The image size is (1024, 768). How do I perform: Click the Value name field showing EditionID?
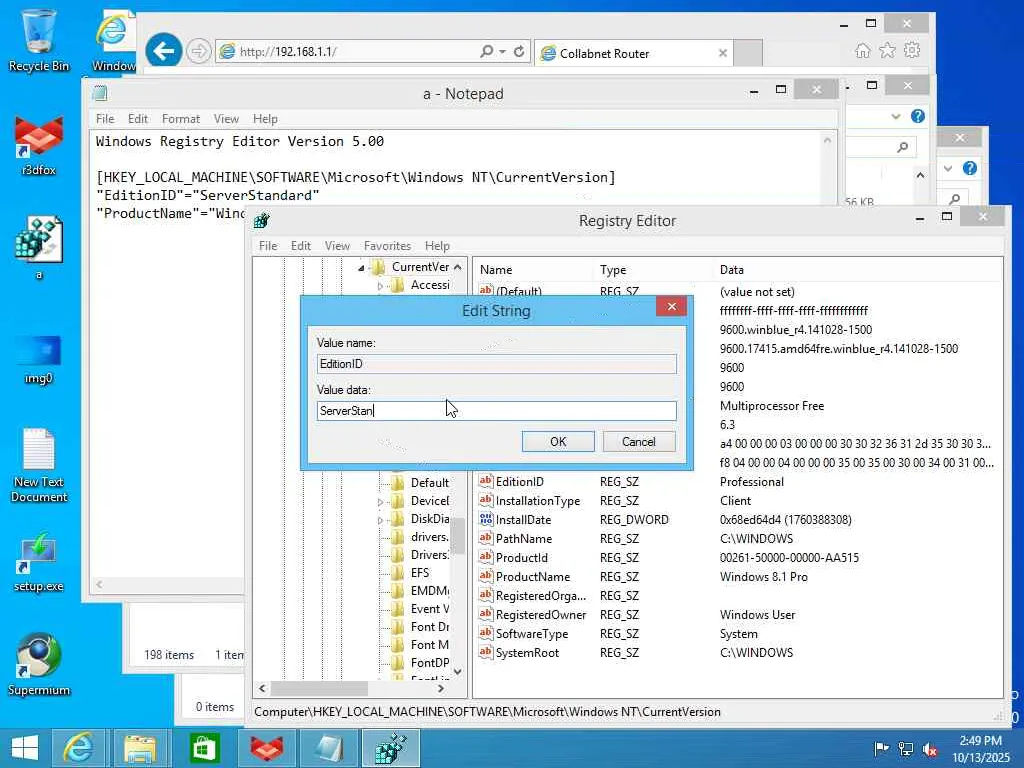tap(496, 364)
